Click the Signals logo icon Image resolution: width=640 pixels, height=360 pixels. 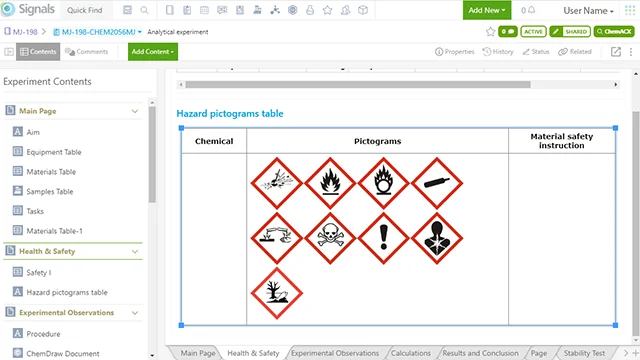(x=8, y=9)
